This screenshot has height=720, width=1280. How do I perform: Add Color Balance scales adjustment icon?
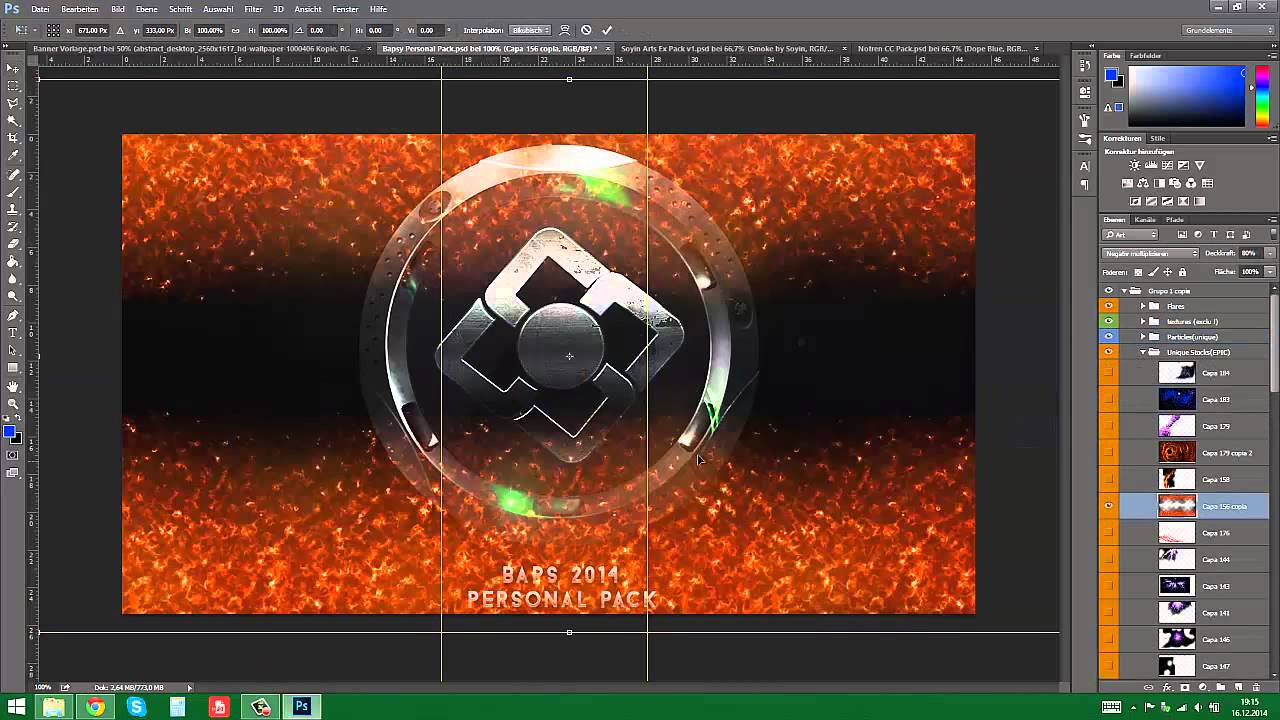(1143, 183)
